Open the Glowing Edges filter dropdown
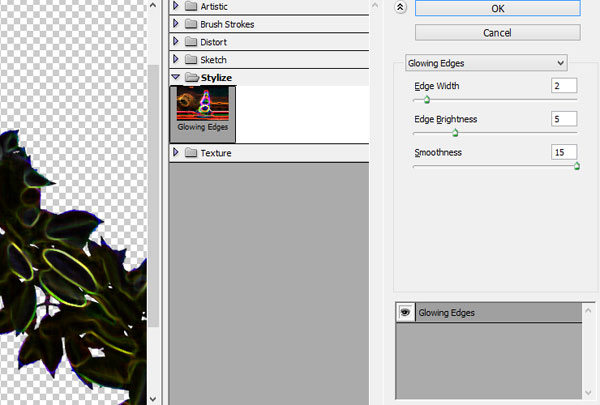 pyautogui.click(x=486, y=62)
